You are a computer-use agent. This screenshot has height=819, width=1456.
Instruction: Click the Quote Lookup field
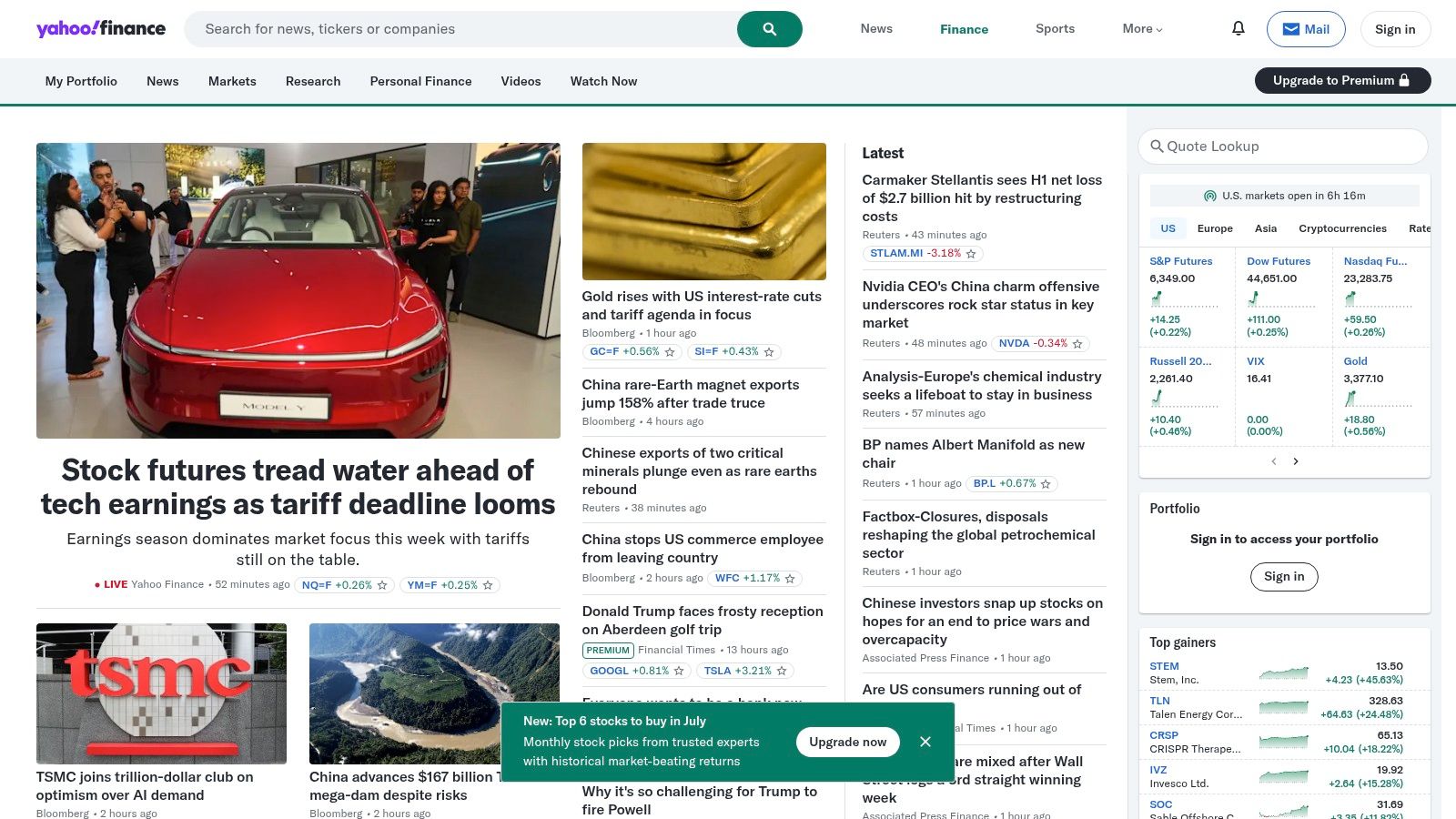tap(1283, 147)
